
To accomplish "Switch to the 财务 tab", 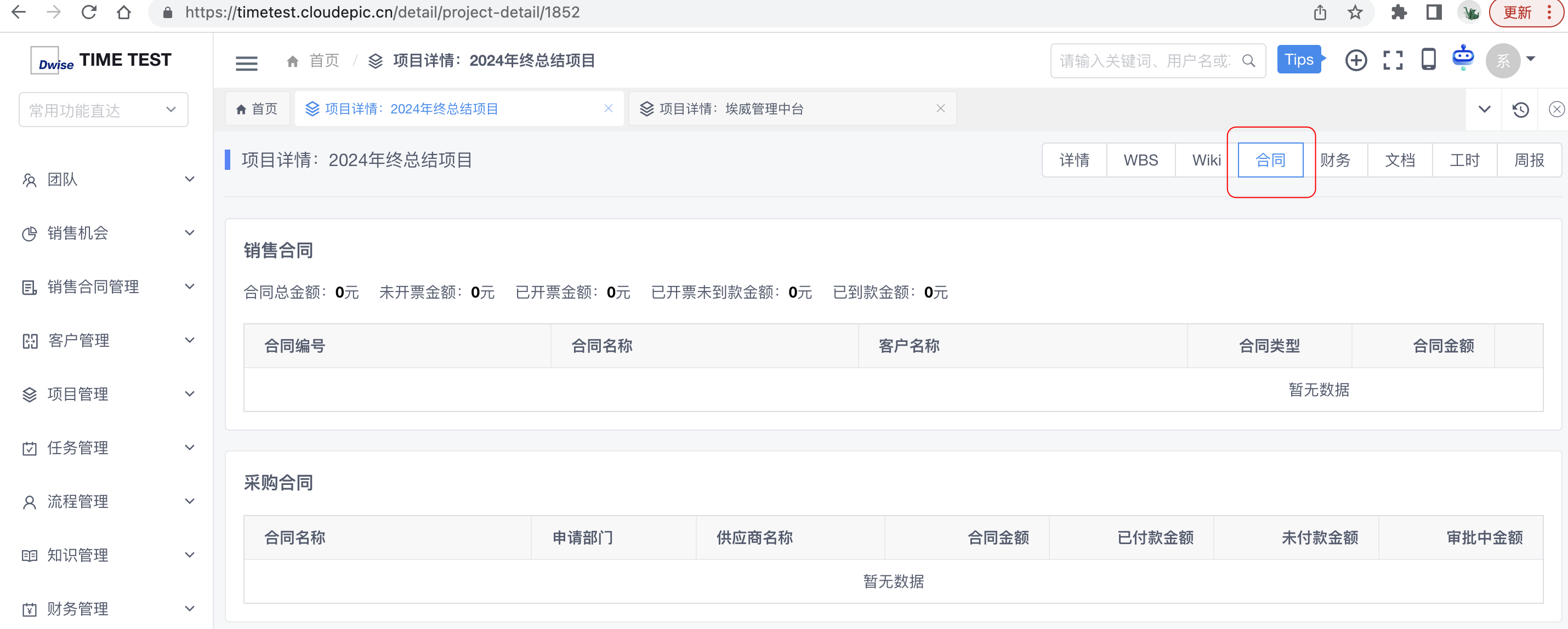I will (x=1336, y=160).
